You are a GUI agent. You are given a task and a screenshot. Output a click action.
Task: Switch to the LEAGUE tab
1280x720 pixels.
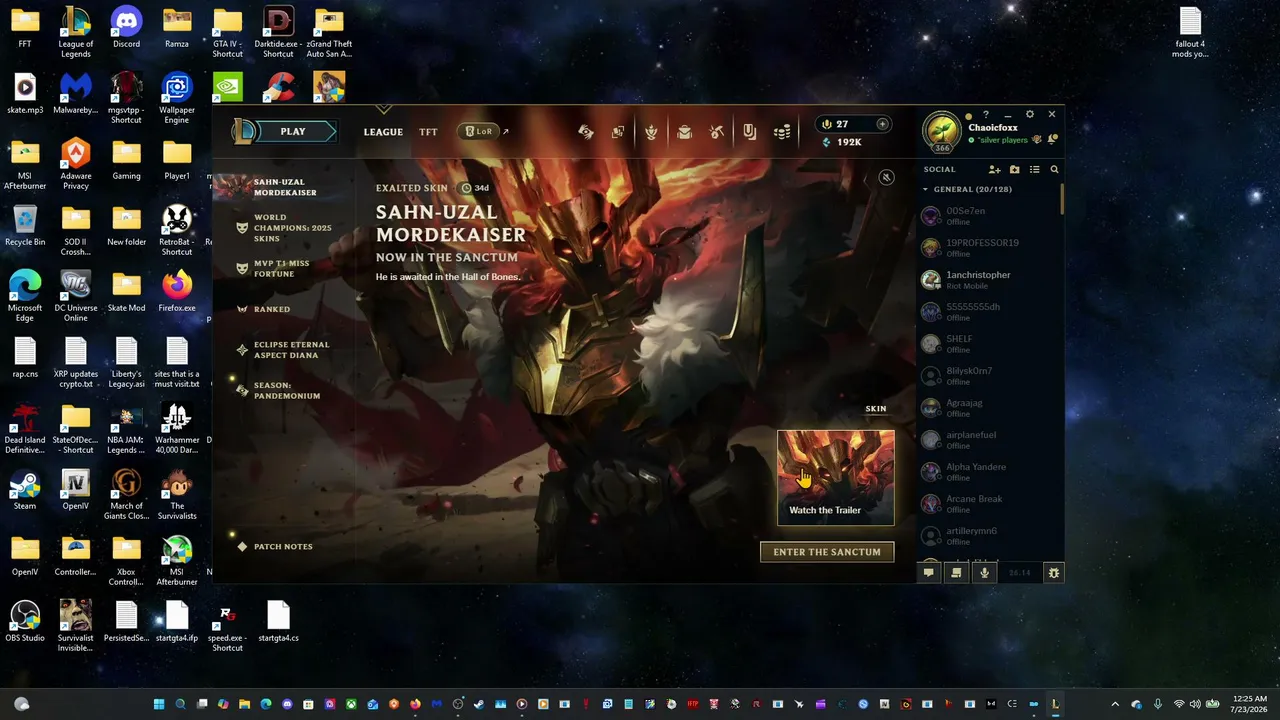click(383, 132)
